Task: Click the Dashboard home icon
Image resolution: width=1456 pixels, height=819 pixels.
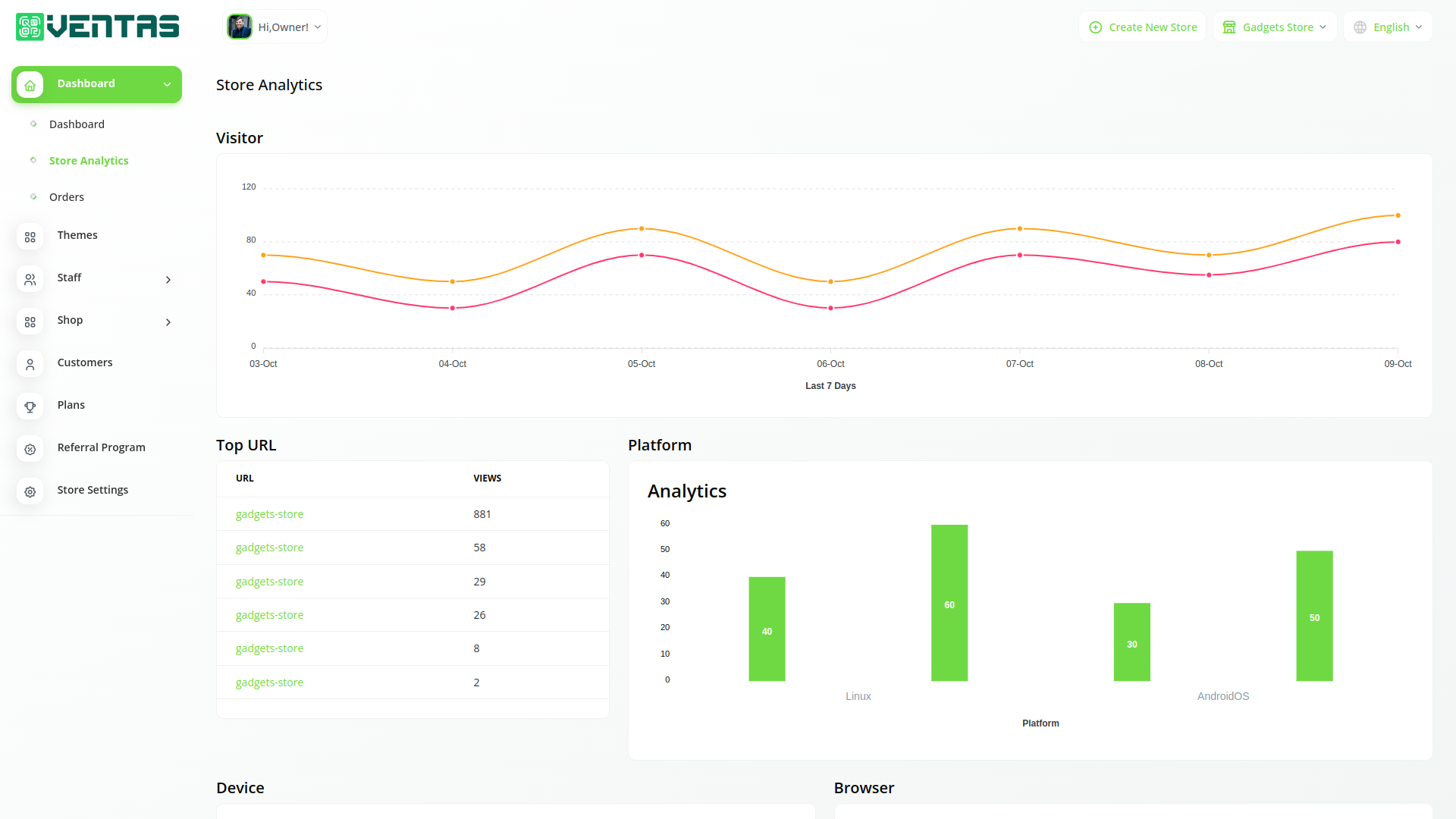Action: [30, 85]
